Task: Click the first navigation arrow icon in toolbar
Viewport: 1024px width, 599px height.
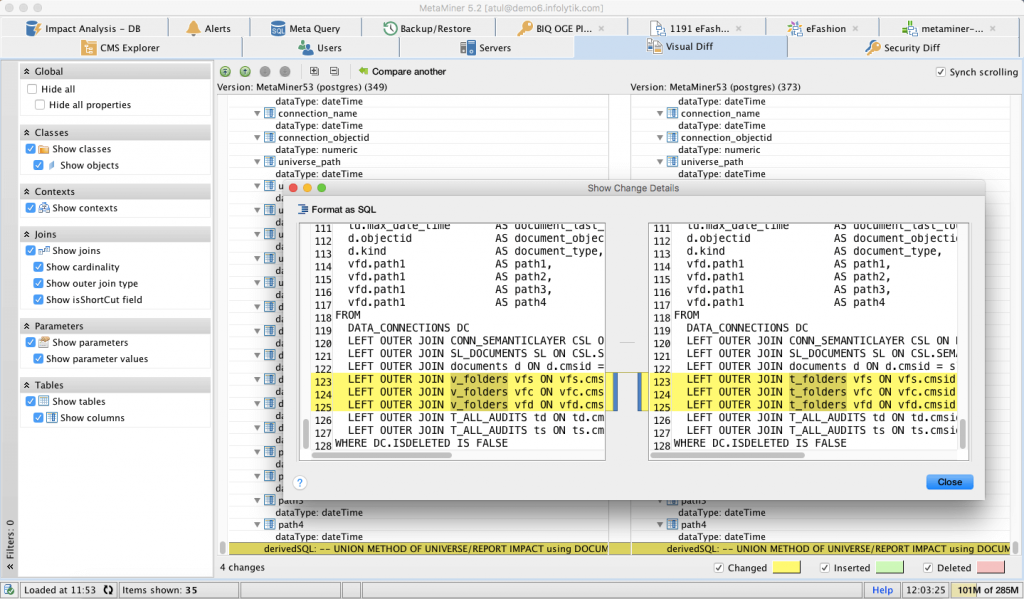Action: click(x=226, y=71)
